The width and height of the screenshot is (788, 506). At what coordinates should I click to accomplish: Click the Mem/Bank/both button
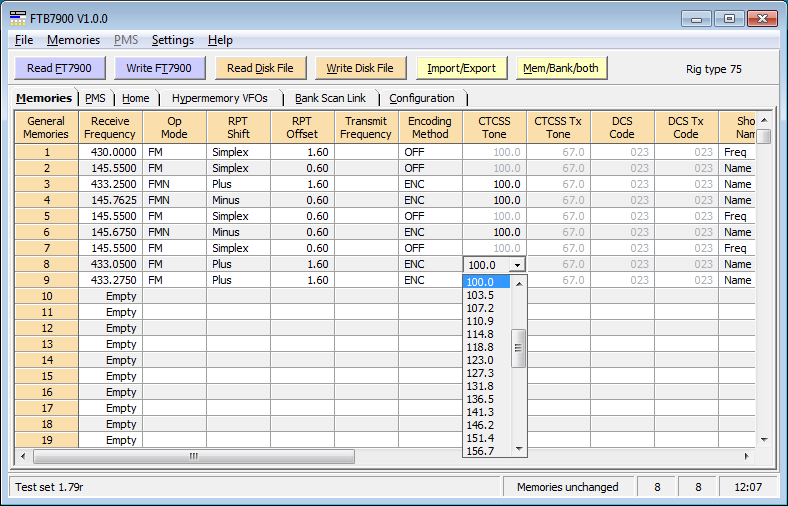[561, 68]
